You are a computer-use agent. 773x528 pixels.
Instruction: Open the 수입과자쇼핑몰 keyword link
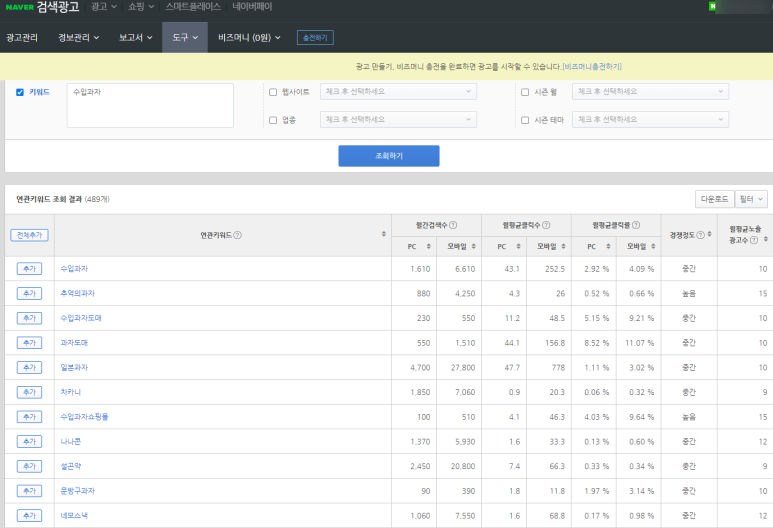point(84,417)
